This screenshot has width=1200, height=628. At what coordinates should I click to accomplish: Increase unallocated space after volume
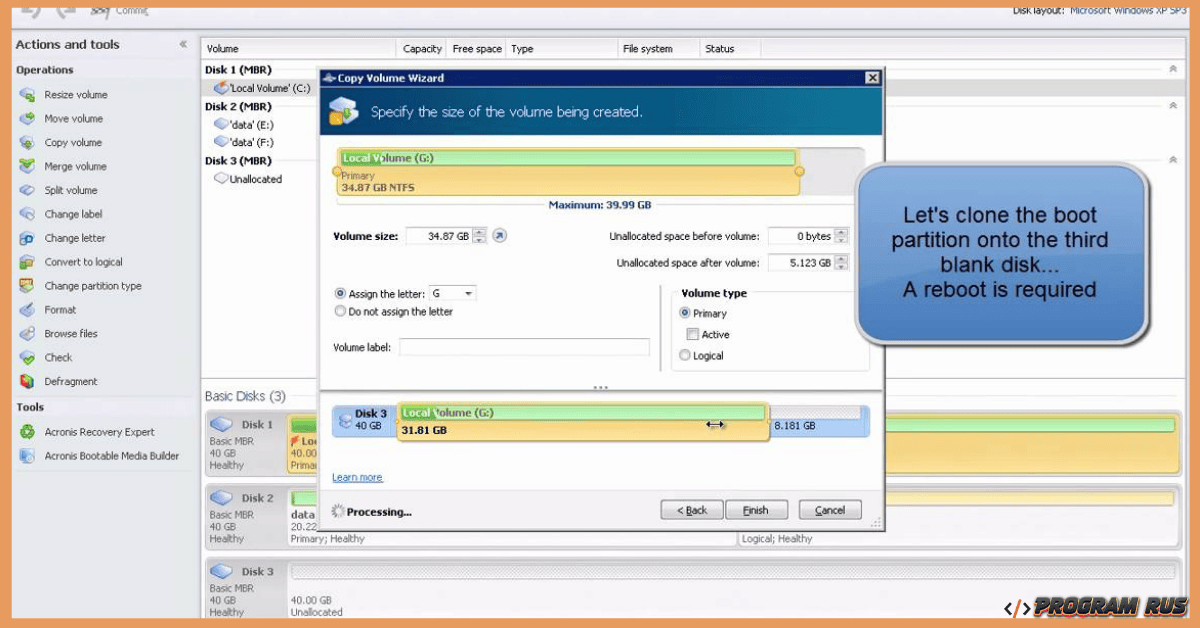click(840, 257)
